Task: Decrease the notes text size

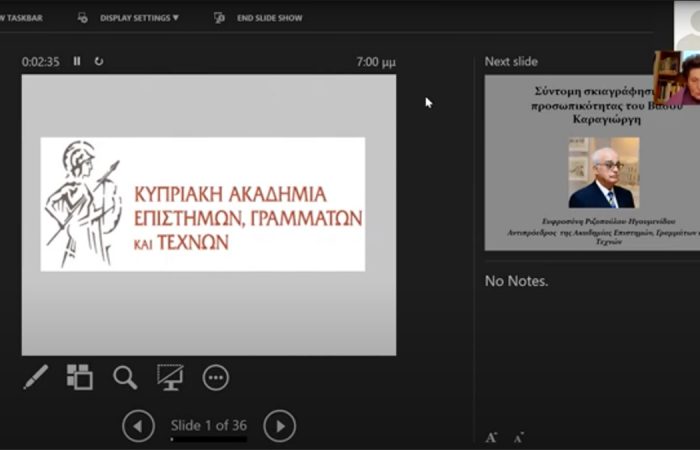Action: pyautogui.click(x=518, y=437)
